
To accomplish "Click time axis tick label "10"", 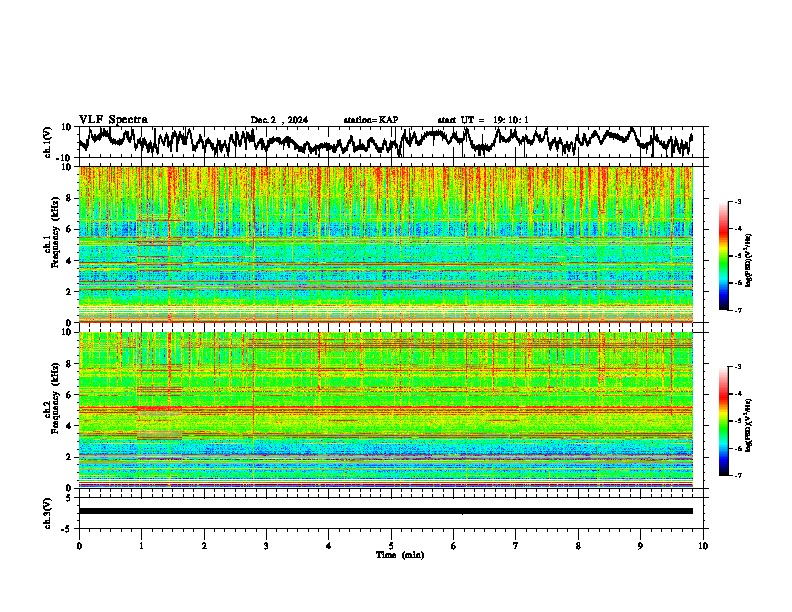I will [x=703, y=546].
